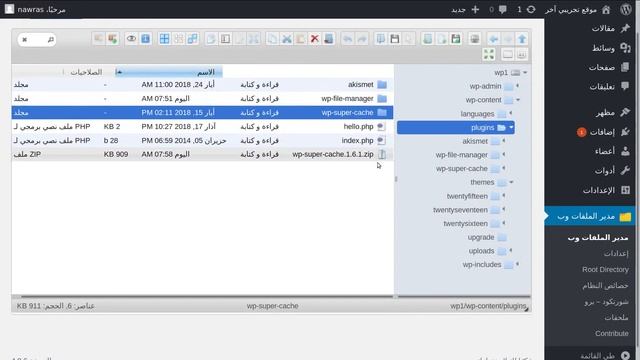The height and width of the screenshot is (360, 640).
Task: Collapse wp-content folder in tree
Action: [x=518, y=100]
